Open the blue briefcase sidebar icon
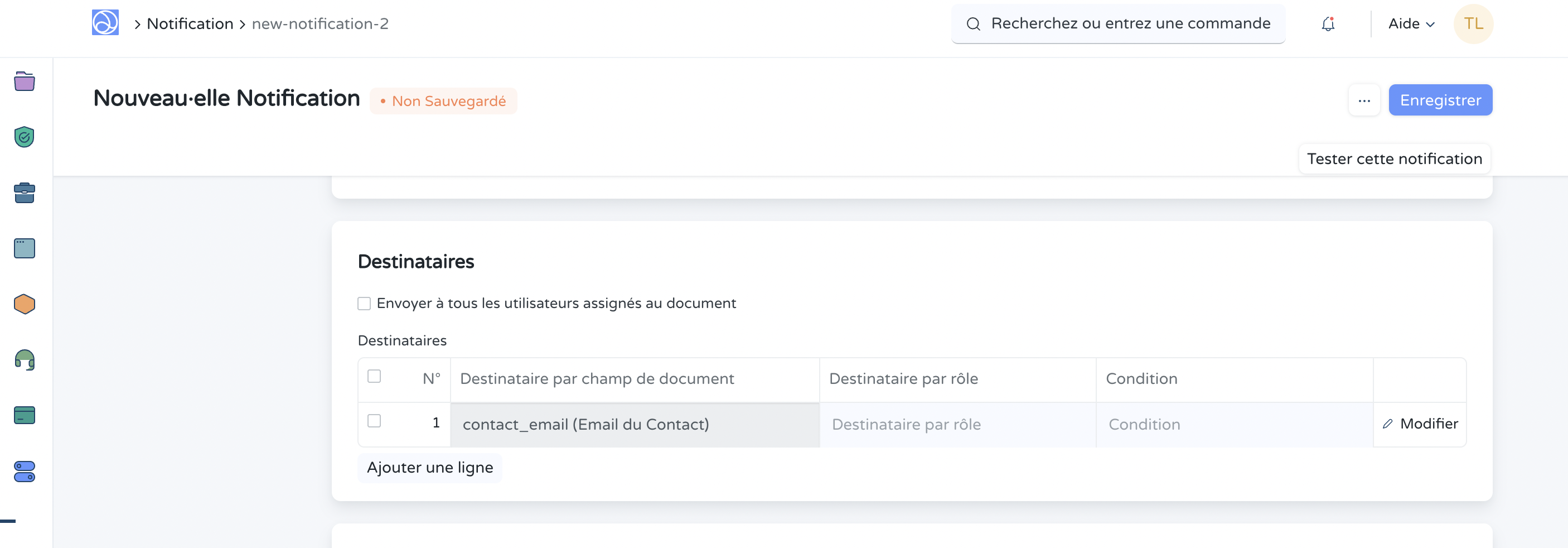Image resolution: width=1568 pixels, height=548 pixels. tap(25, 193)
